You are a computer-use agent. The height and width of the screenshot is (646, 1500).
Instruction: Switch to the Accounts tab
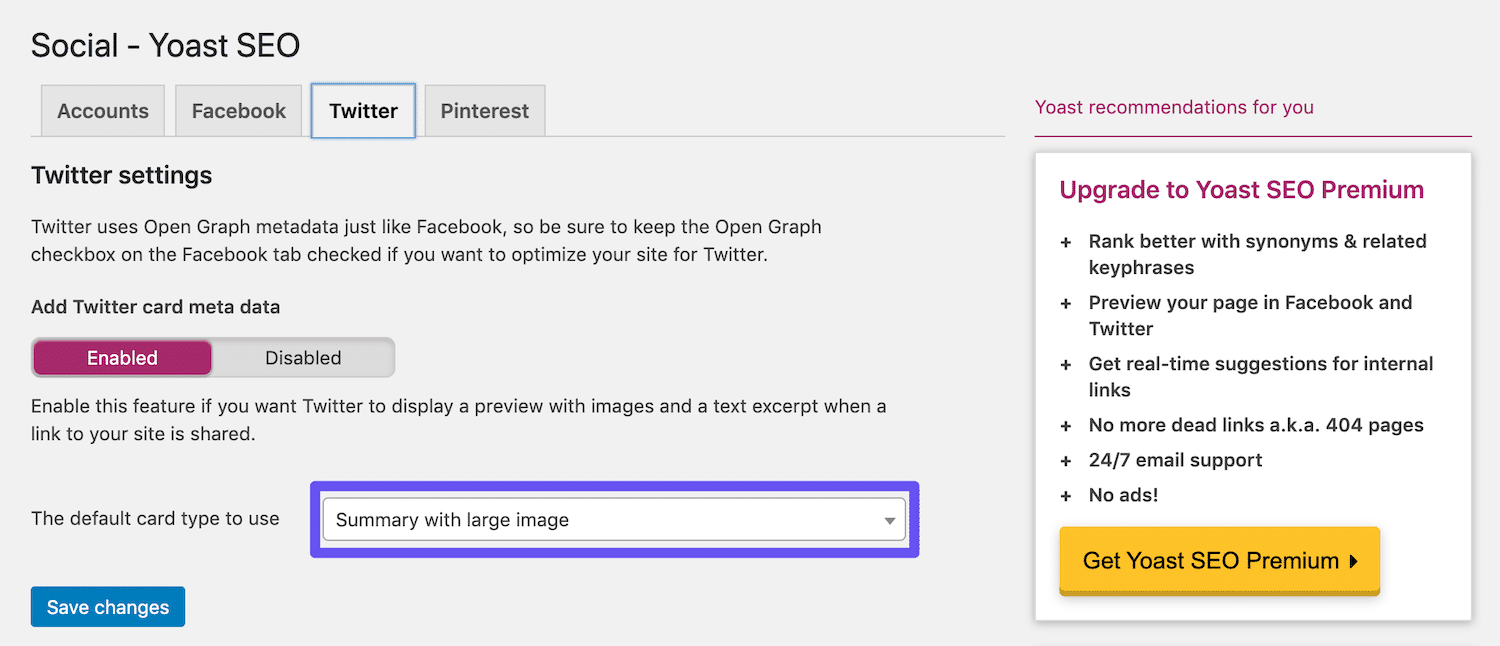click(x=101, y=110)
